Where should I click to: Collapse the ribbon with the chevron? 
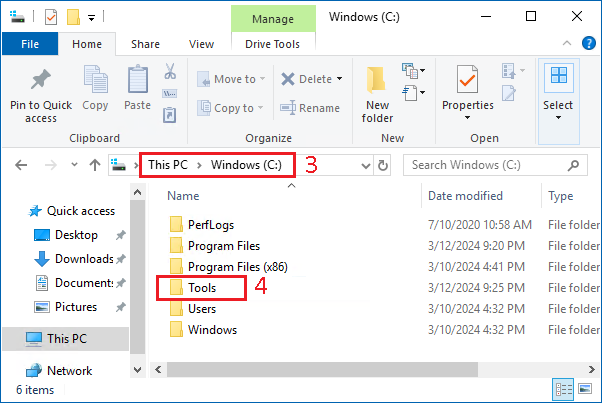pyautogui.click(x=567, y=43)
